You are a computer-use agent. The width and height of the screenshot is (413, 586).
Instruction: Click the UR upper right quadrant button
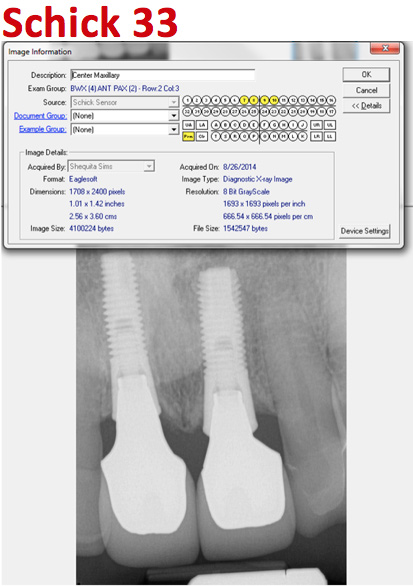coord(316,125)
